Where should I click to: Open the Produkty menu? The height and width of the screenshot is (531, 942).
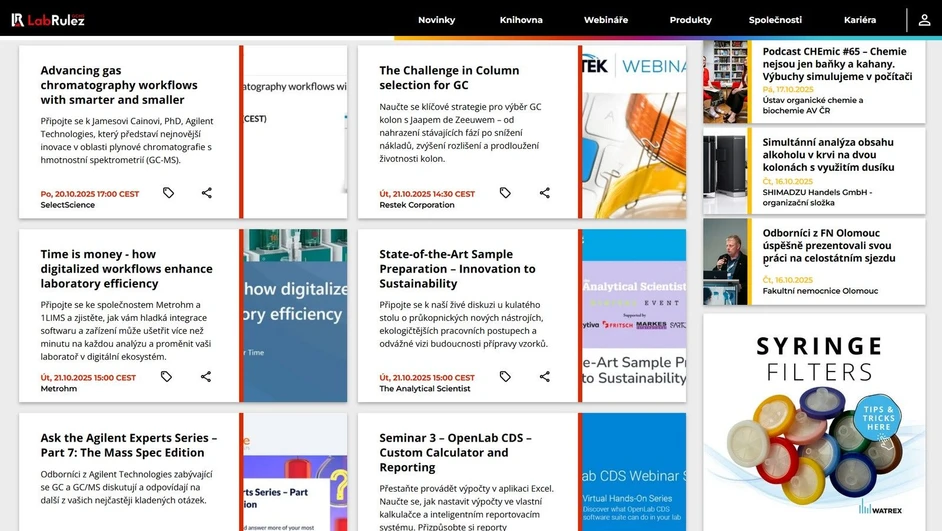tap(690, 20)
